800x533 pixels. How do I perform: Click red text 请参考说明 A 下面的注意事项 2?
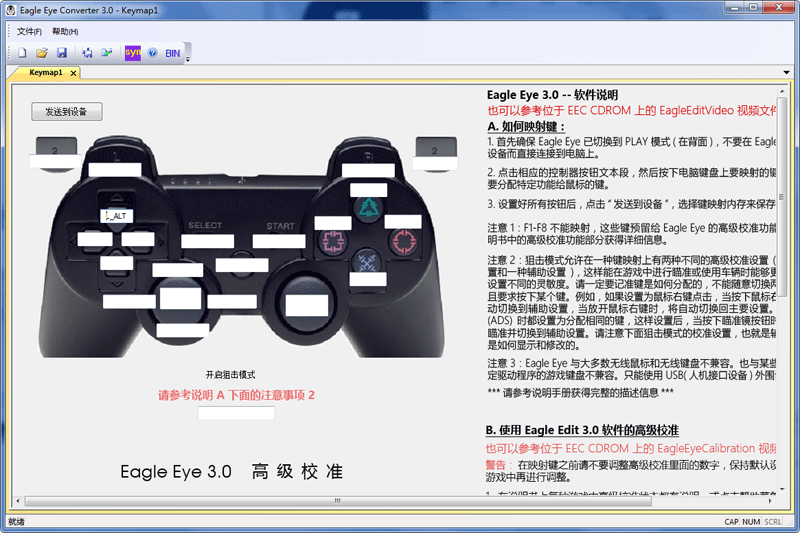(236, 395)
